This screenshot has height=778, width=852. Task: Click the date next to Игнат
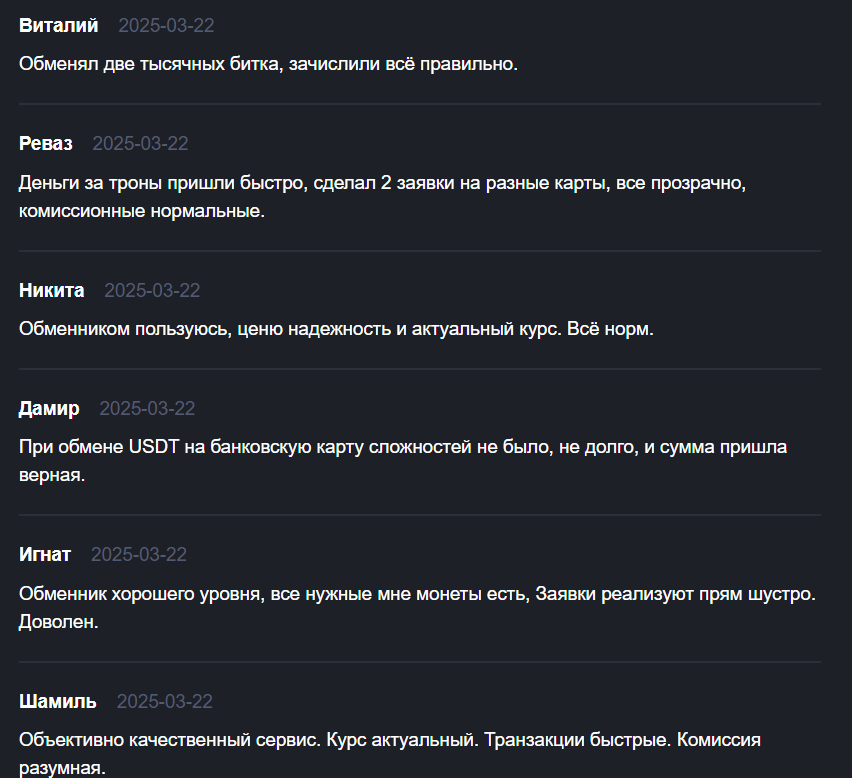click(x=139, y=555)
